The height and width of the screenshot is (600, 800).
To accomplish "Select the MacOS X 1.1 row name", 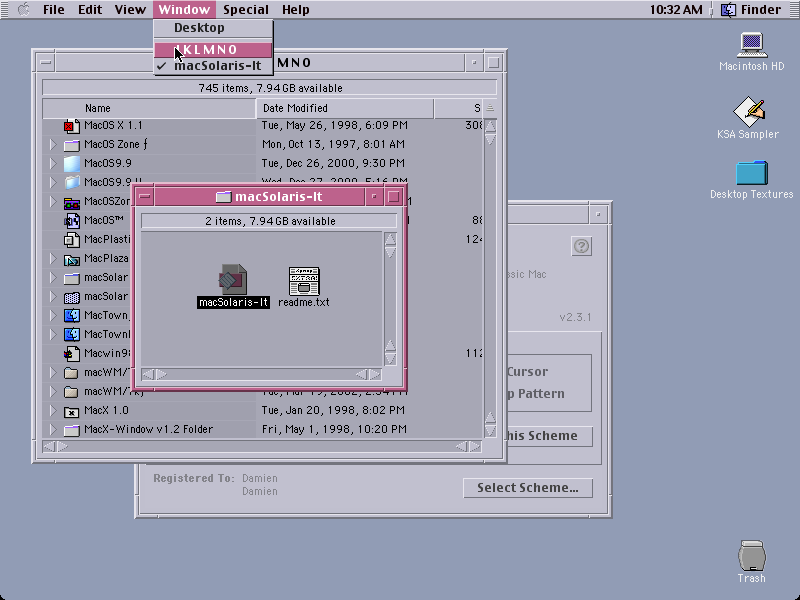I will (x=113, y=126).
